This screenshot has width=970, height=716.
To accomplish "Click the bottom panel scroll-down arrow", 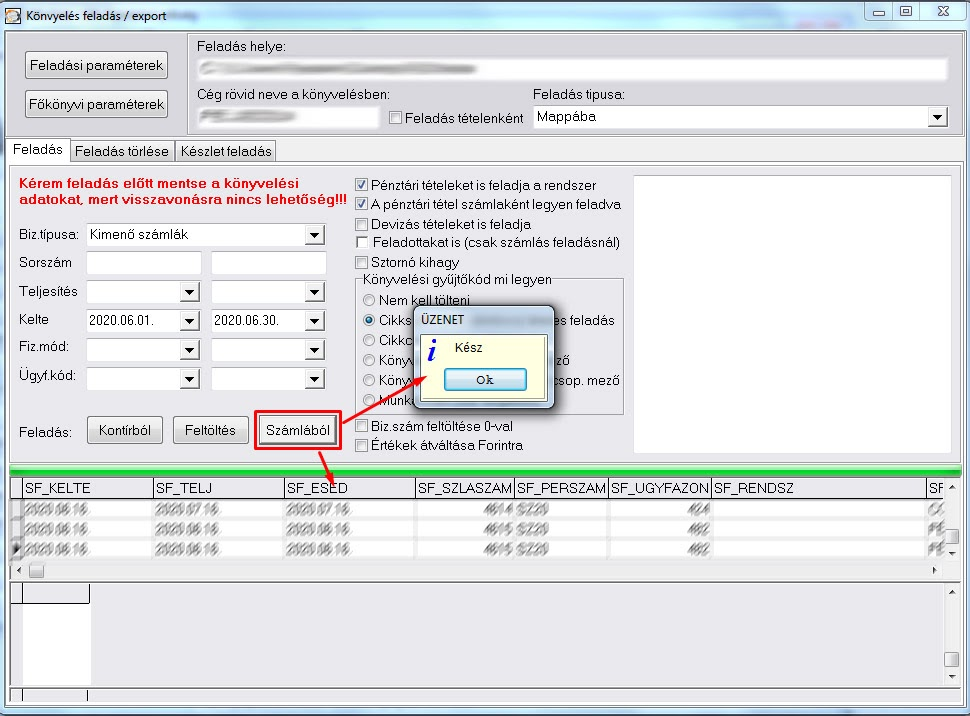I will [x=952, y=677].
